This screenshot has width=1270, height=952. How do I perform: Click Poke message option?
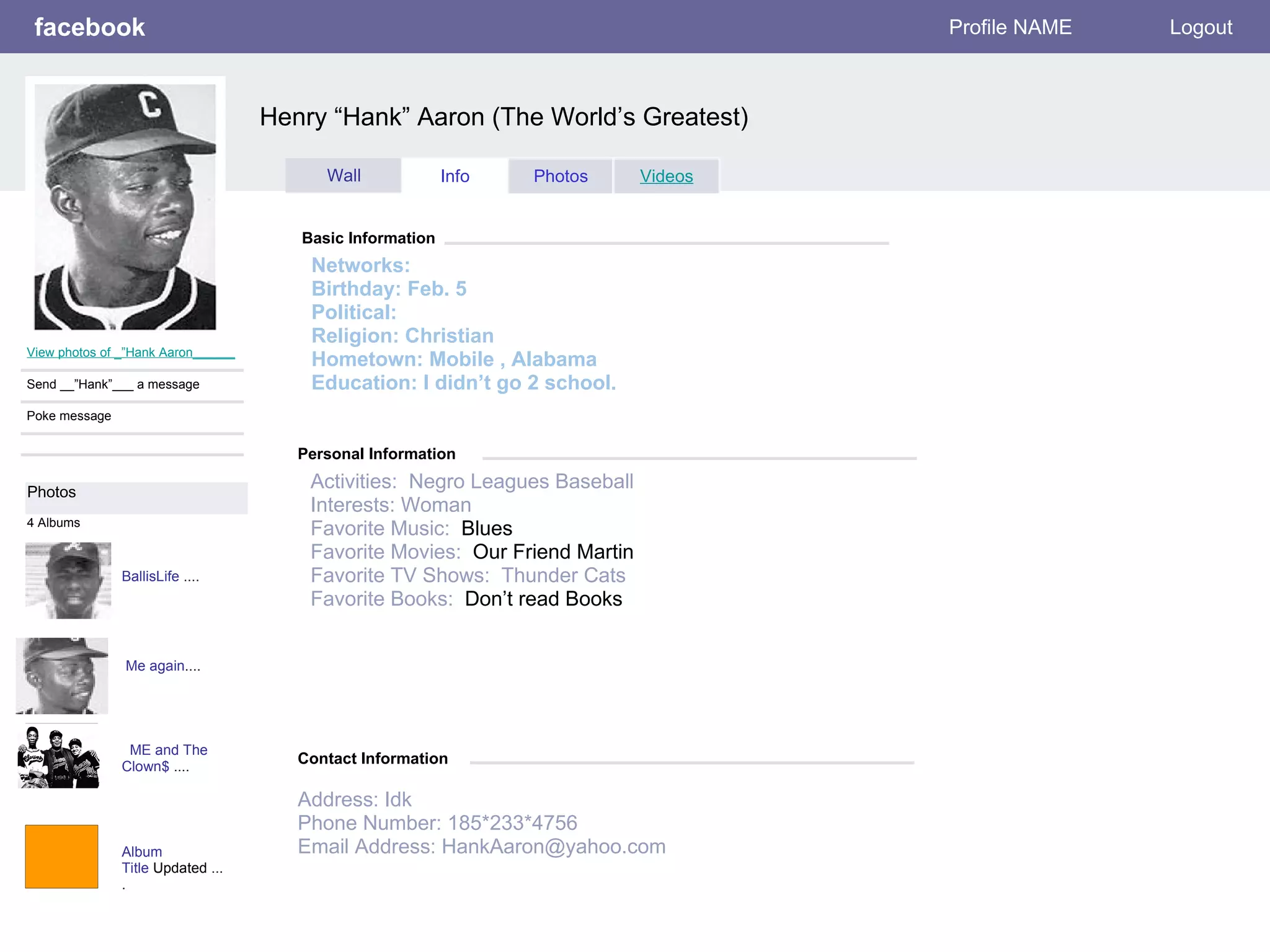coord(69,416)
